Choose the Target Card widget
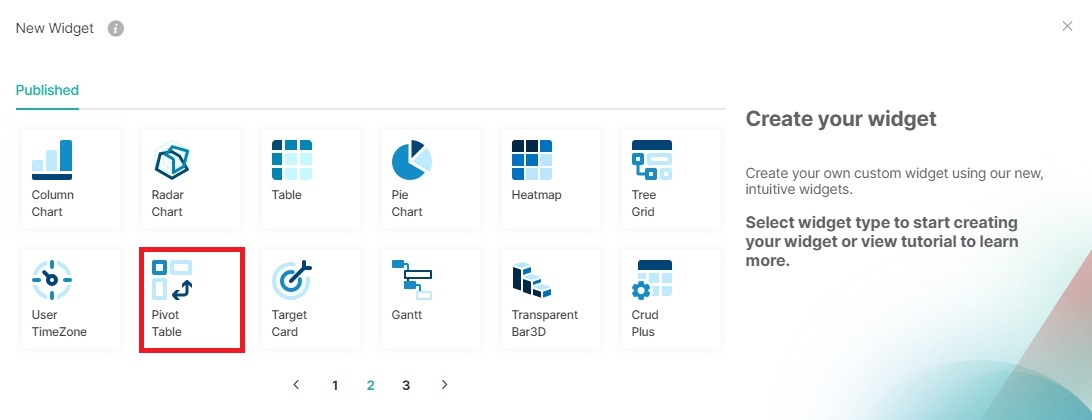The image size is (1092, 420). pyautogui.click(x=311, y=299)
